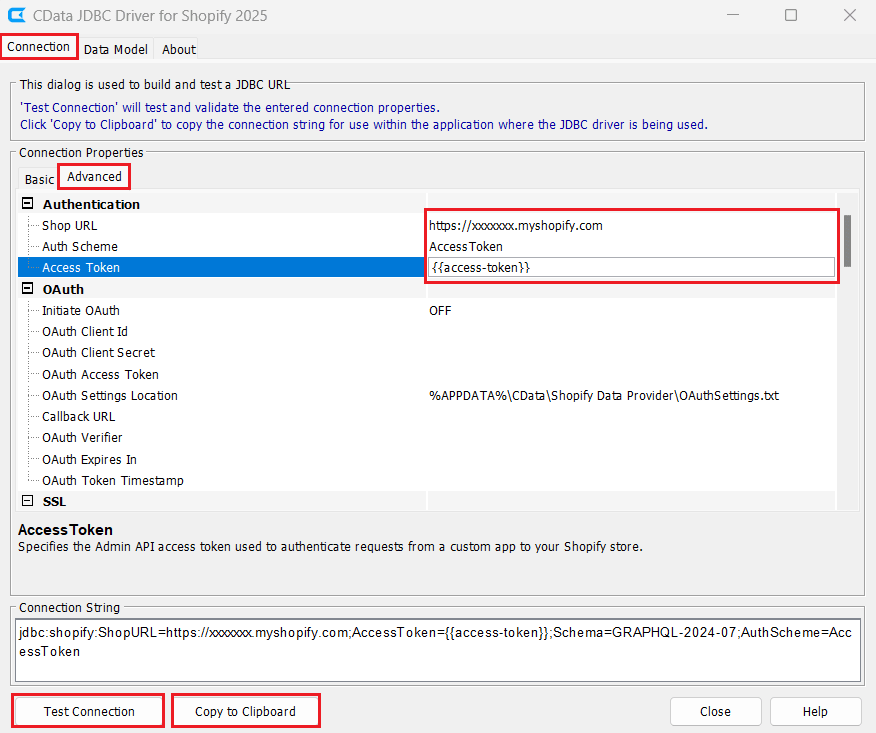This screenshot has width=876, height=733.
Task: Collapse the OAuth property group
Action: click(x=27, y=289)
